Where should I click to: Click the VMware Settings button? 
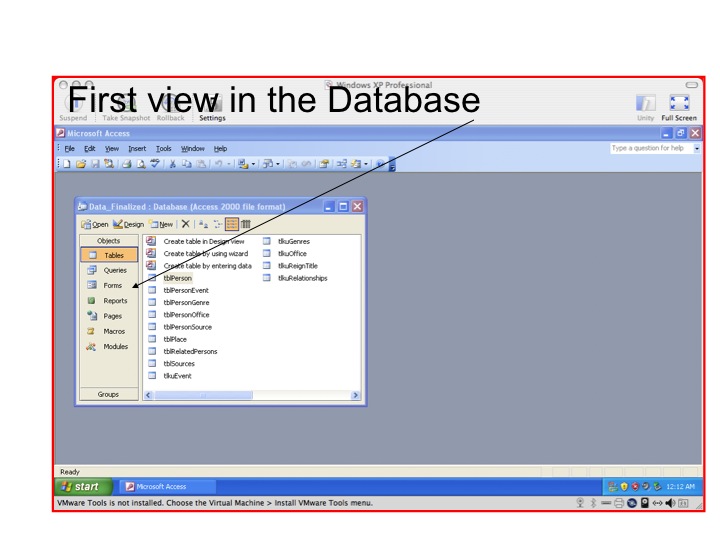213,108
